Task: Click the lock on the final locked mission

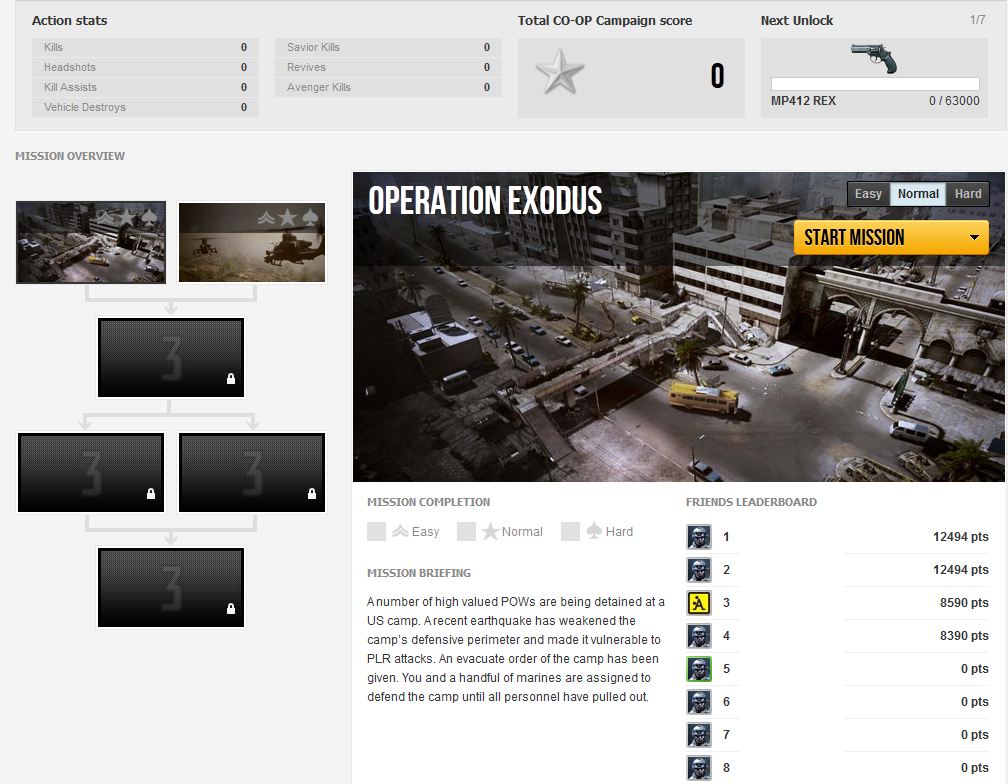Action: pyautogui.click(x=231, y=609)
